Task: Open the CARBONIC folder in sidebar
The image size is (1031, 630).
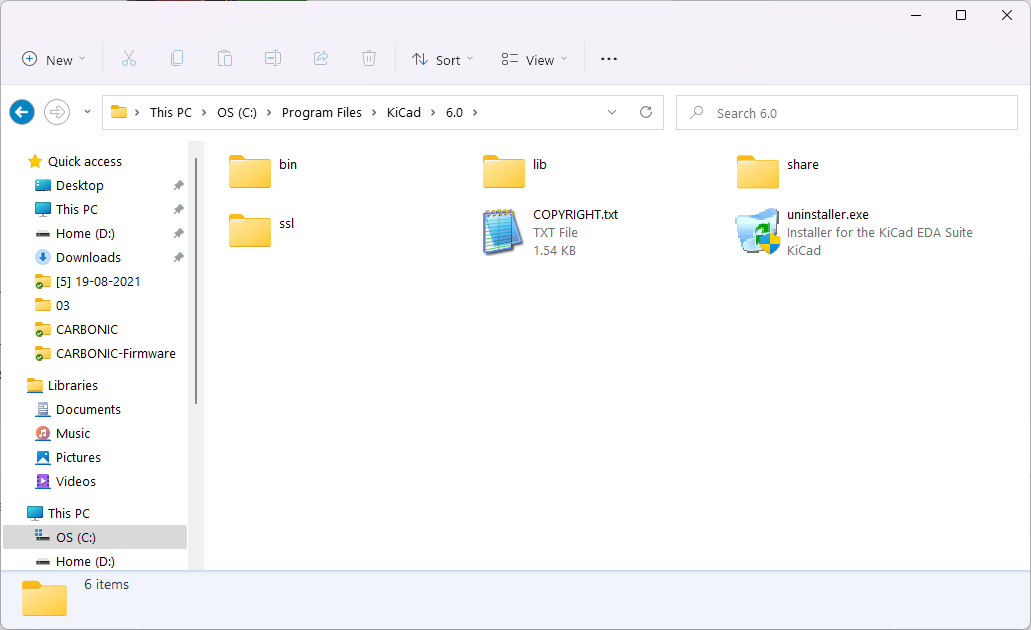Action: click(x=87, y=329)
